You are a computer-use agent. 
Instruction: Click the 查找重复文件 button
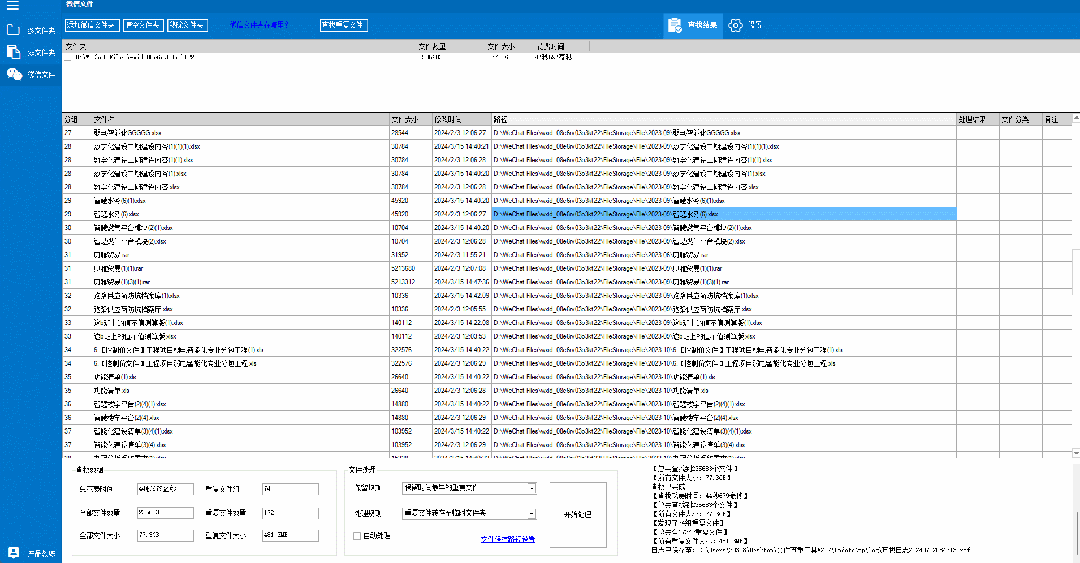tap(344, 25)
